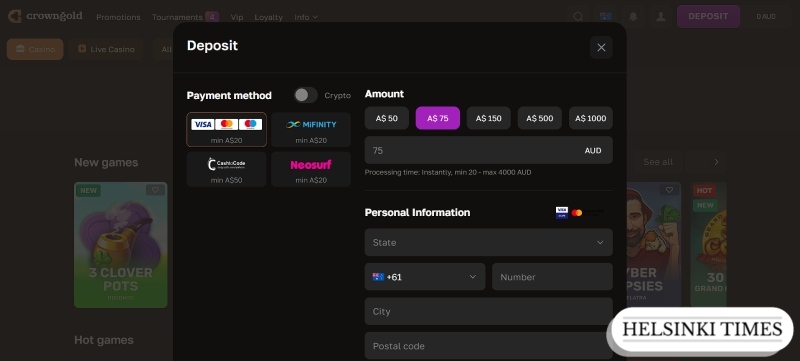Click the Hot games heading
Screen dimensions: 800x361
[104, 340]
